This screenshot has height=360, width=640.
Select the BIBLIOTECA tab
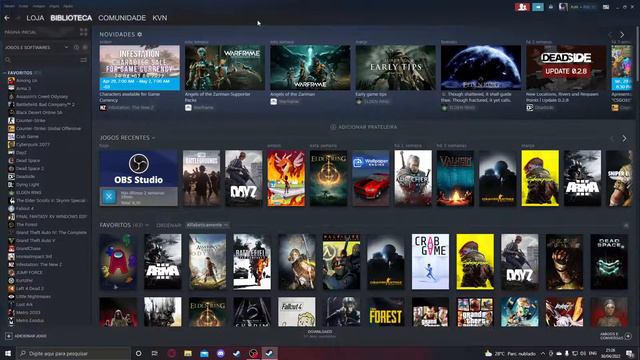[x=71, y=18]
